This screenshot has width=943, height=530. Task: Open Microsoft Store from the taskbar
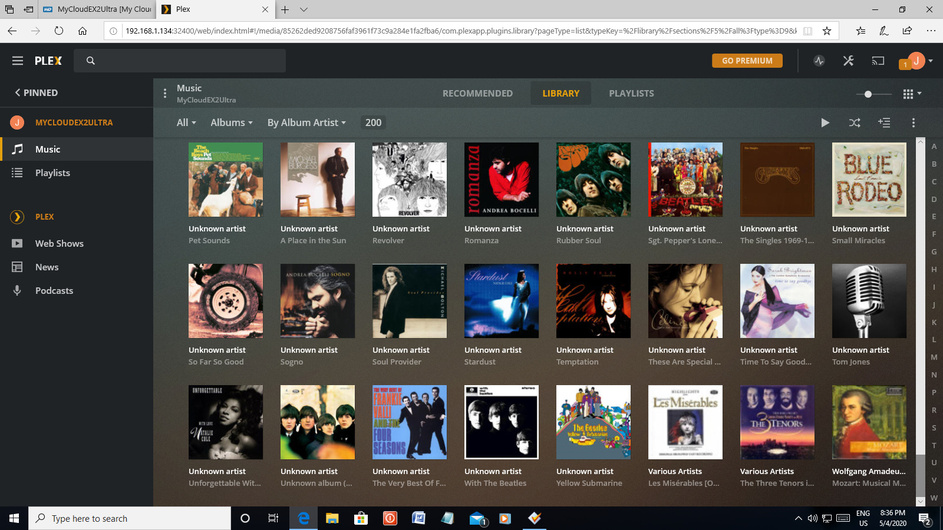[361, 518]
